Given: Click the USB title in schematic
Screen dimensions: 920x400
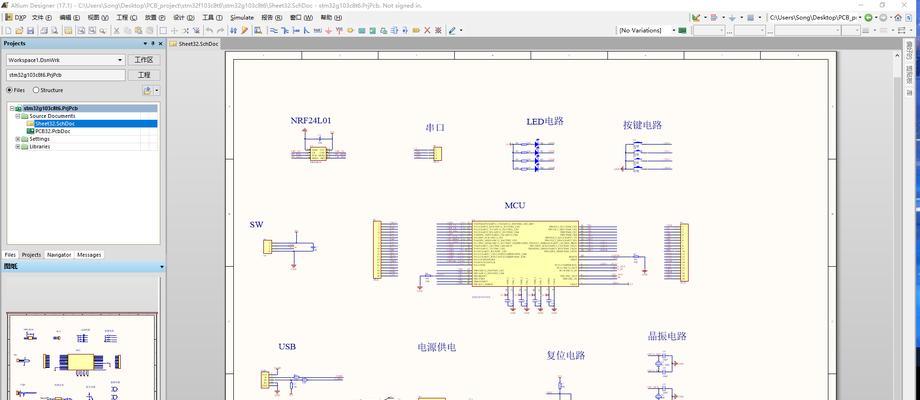Looking at the screenshot, I should click(287, 347).
